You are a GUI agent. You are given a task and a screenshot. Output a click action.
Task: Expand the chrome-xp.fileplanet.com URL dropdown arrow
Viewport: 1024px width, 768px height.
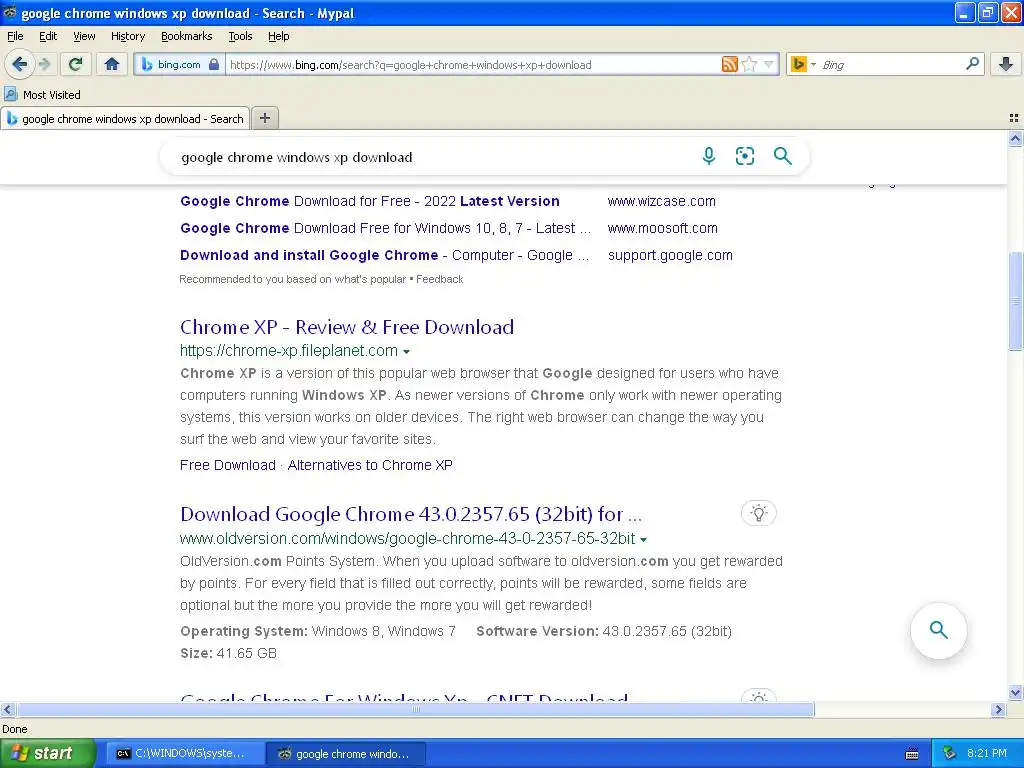tap(406, 351)
